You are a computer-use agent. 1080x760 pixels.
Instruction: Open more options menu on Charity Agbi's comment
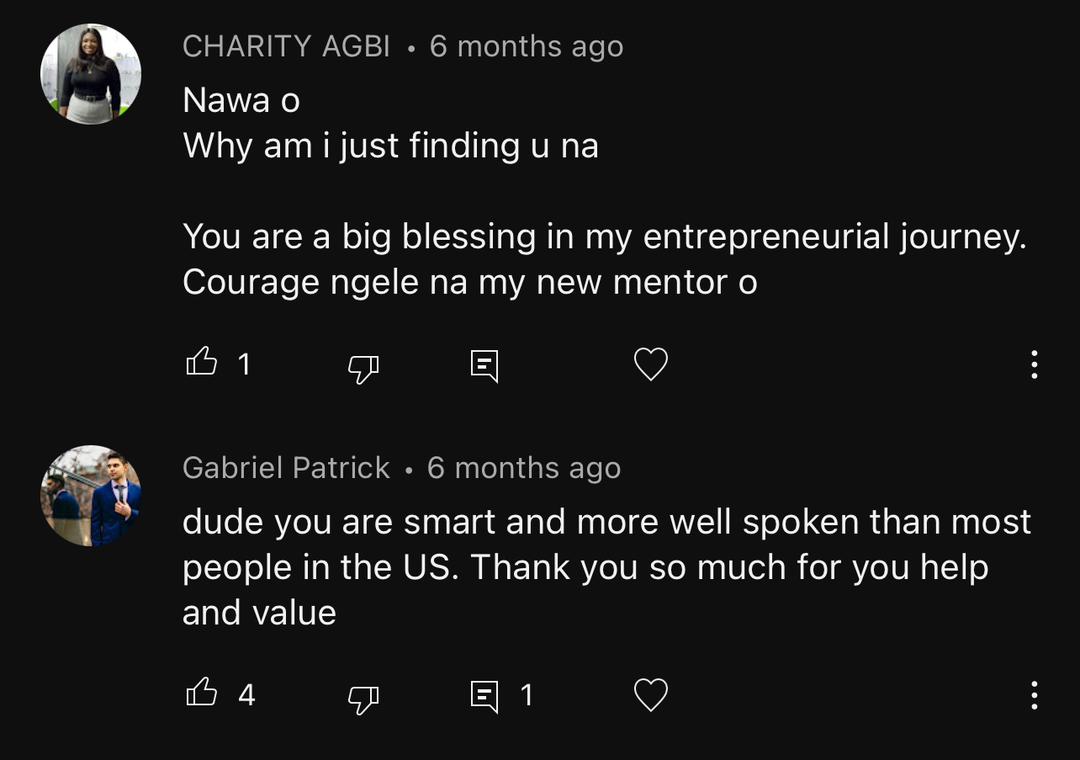coord(1034,365)
